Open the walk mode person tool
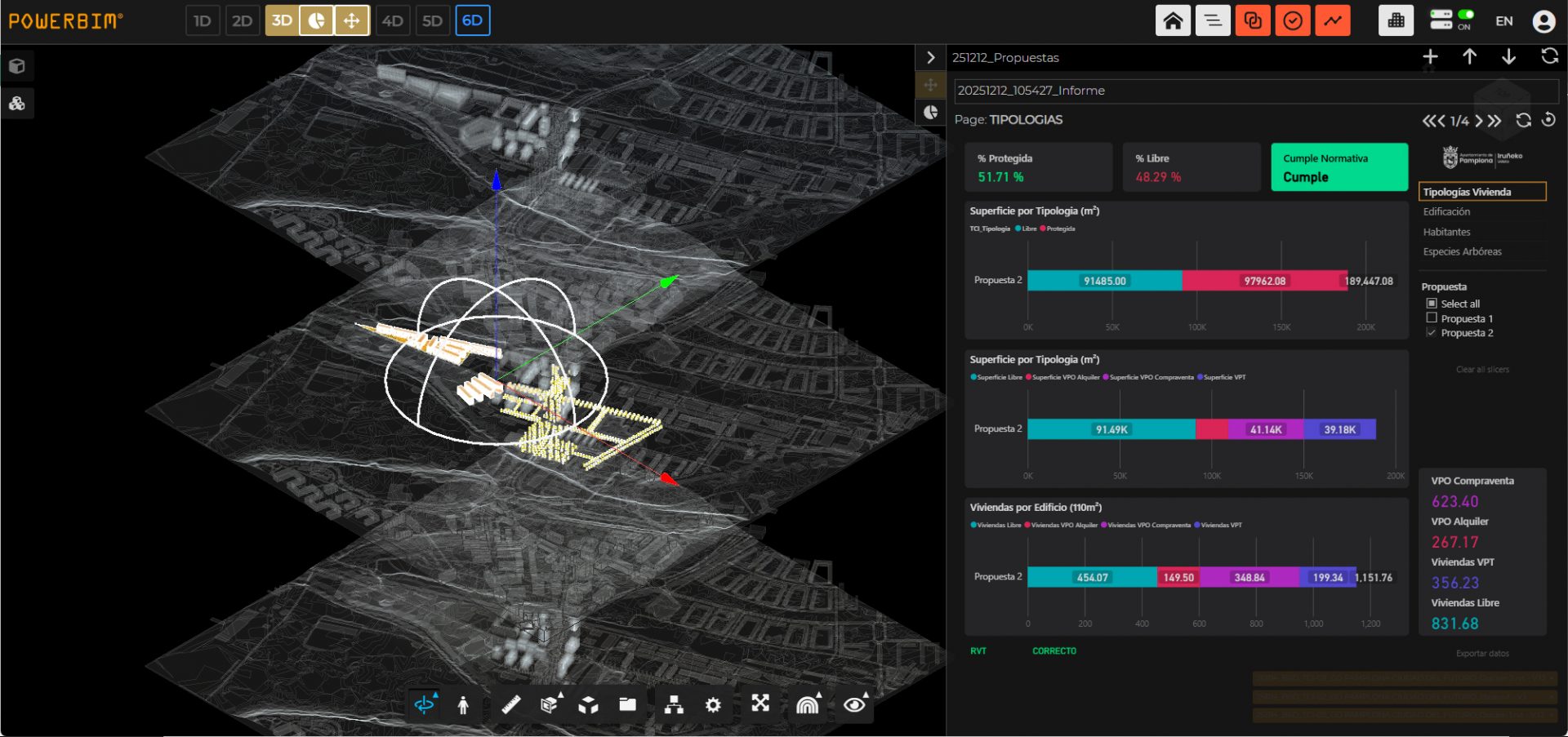The height and width of the screenshot is (737, 1568). pyautogui.click(x=463, y=704)
